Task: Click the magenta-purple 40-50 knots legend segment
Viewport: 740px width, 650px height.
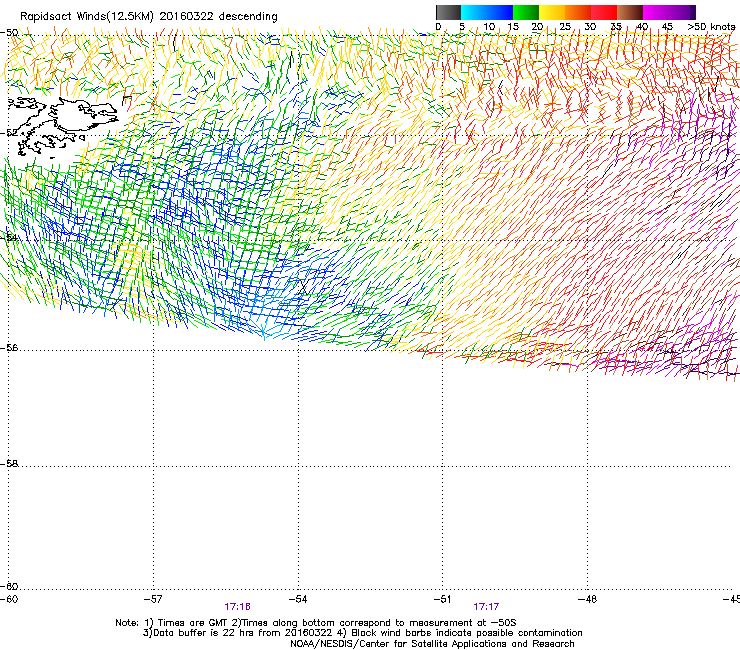Action: coord(669,12)
